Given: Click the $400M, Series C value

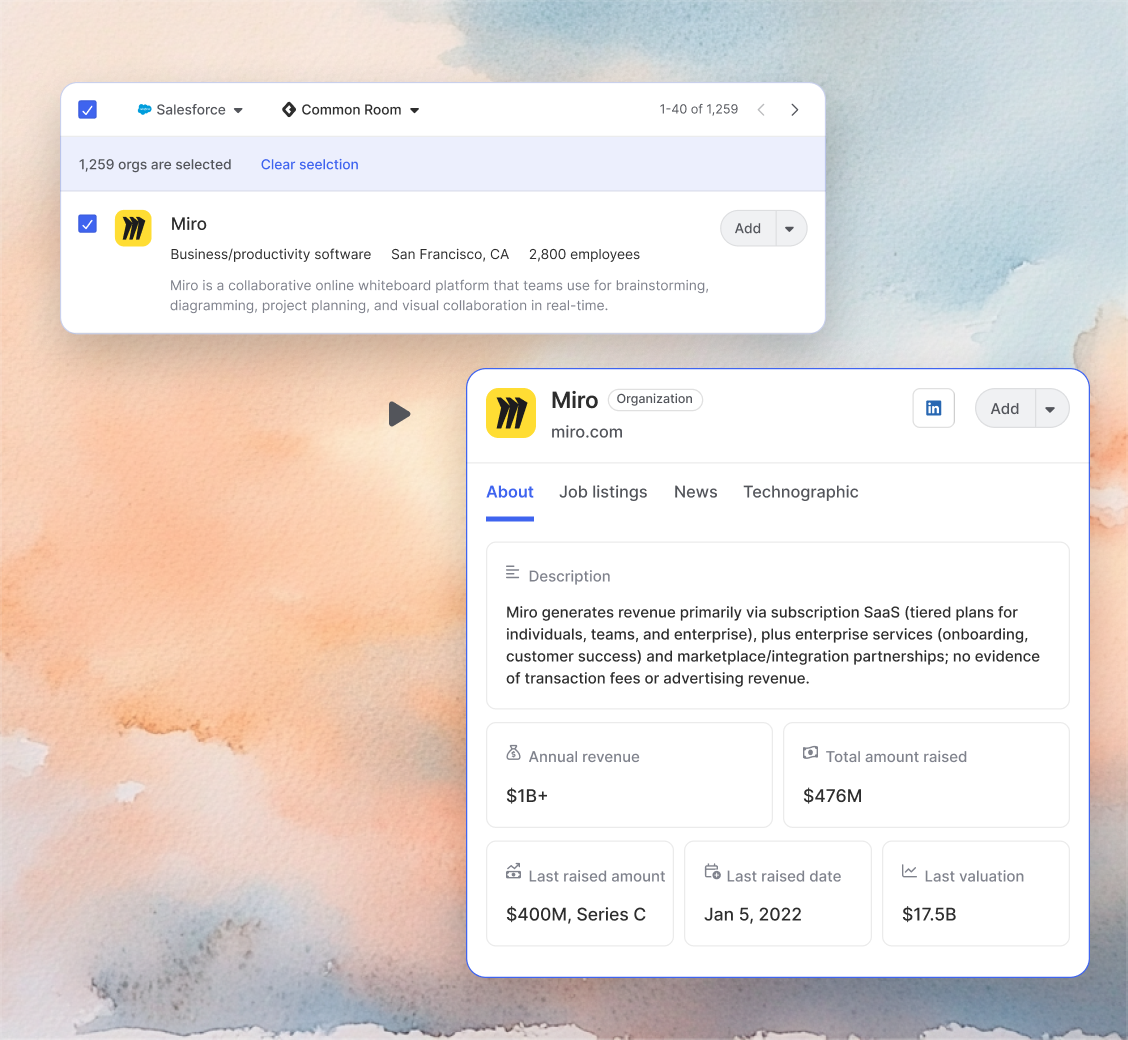Looking at the screenshot, I should coord(576,914).
